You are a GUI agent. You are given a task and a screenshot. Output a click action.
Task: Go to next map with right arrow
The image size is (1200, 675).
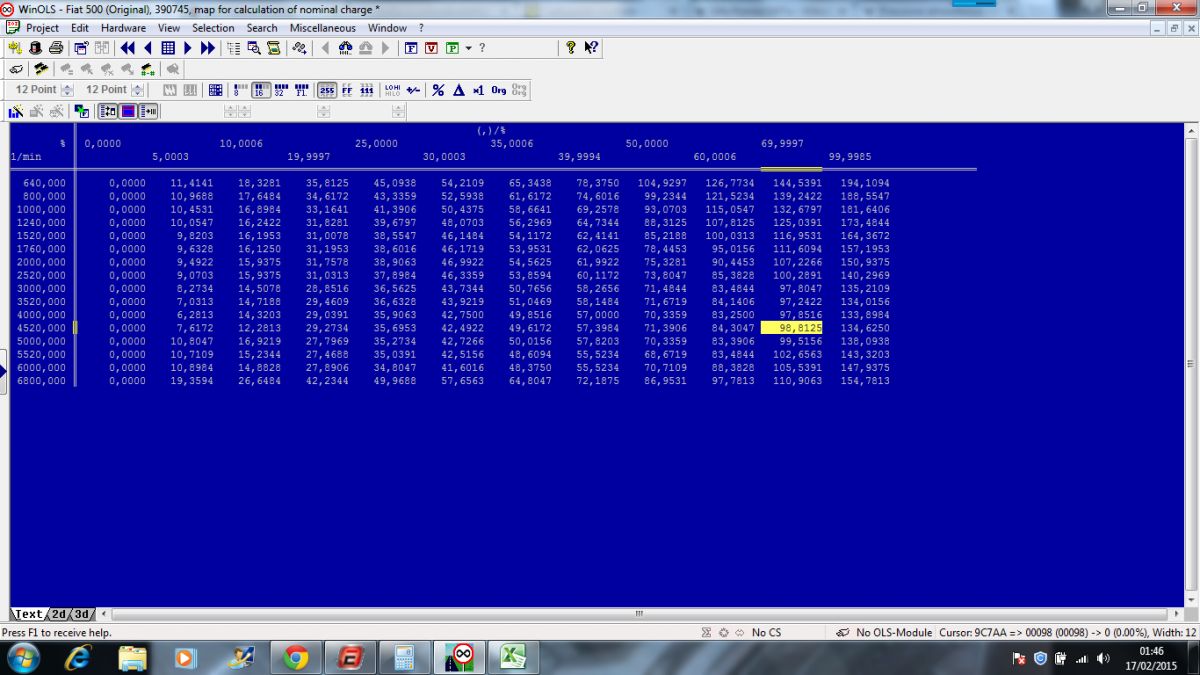[x=187, y=48]
